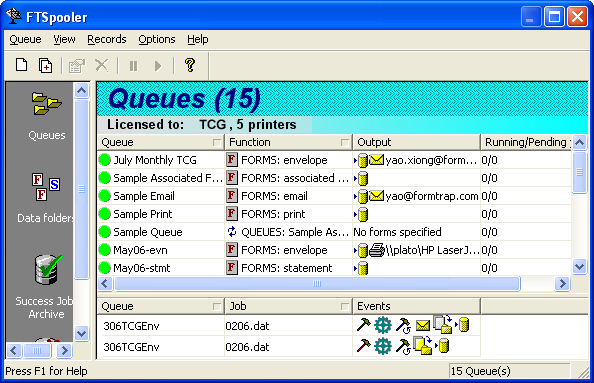Click filter box in lower Queue header

[x=217, y=306]
